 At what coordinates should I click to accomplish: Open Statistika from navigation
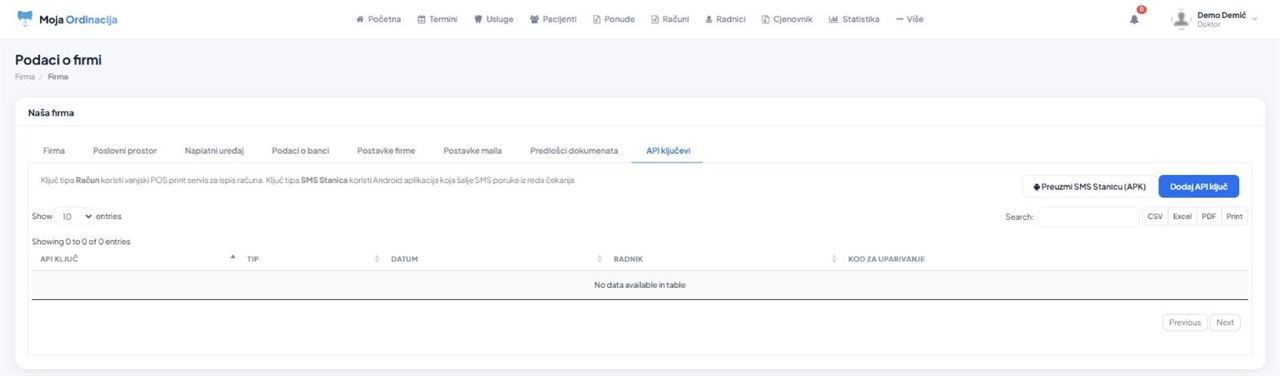tap(854, 19)
